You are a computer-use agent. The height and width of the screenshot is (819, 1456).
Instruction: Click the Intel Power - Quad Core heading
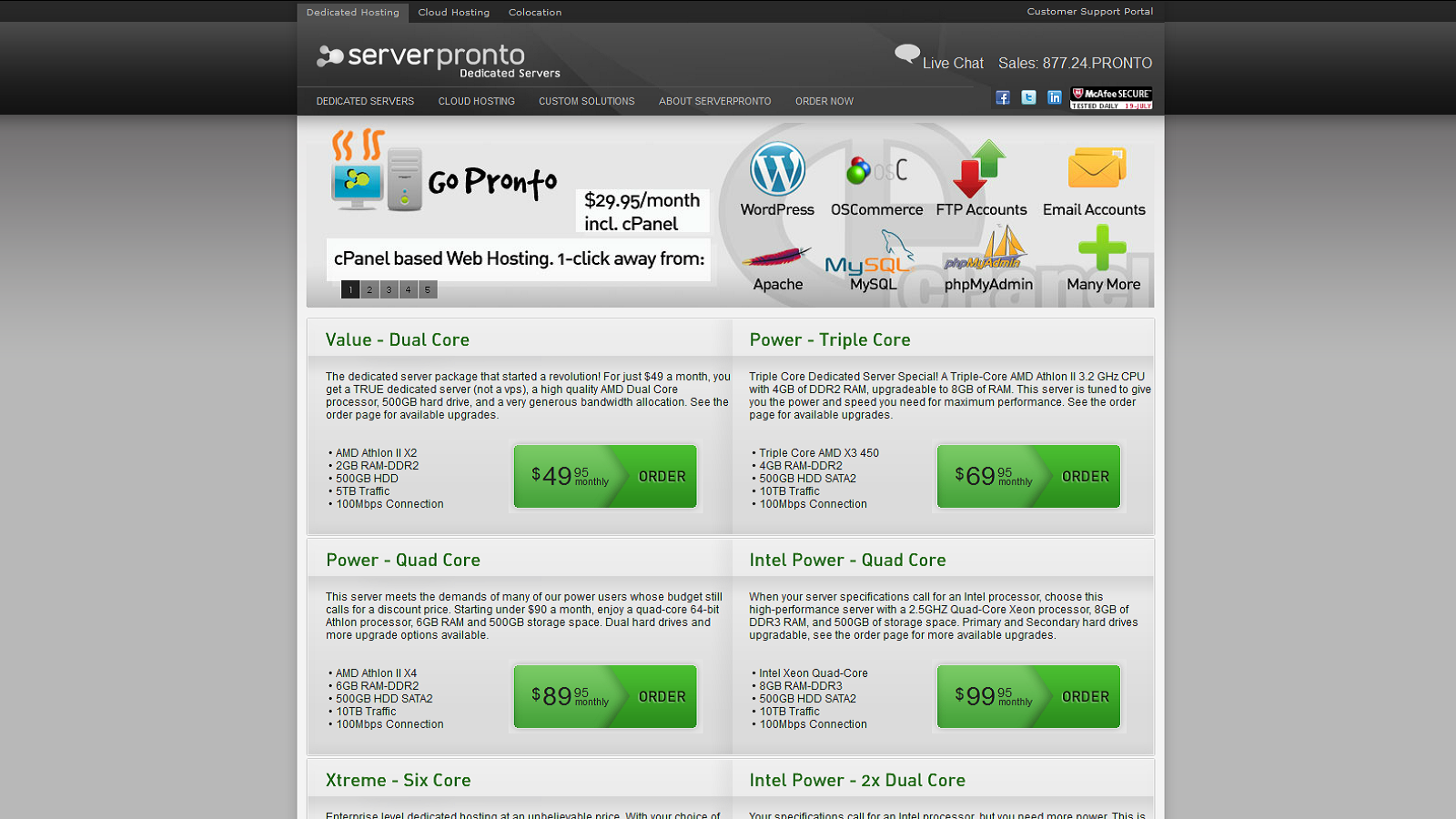click(847, 560)
